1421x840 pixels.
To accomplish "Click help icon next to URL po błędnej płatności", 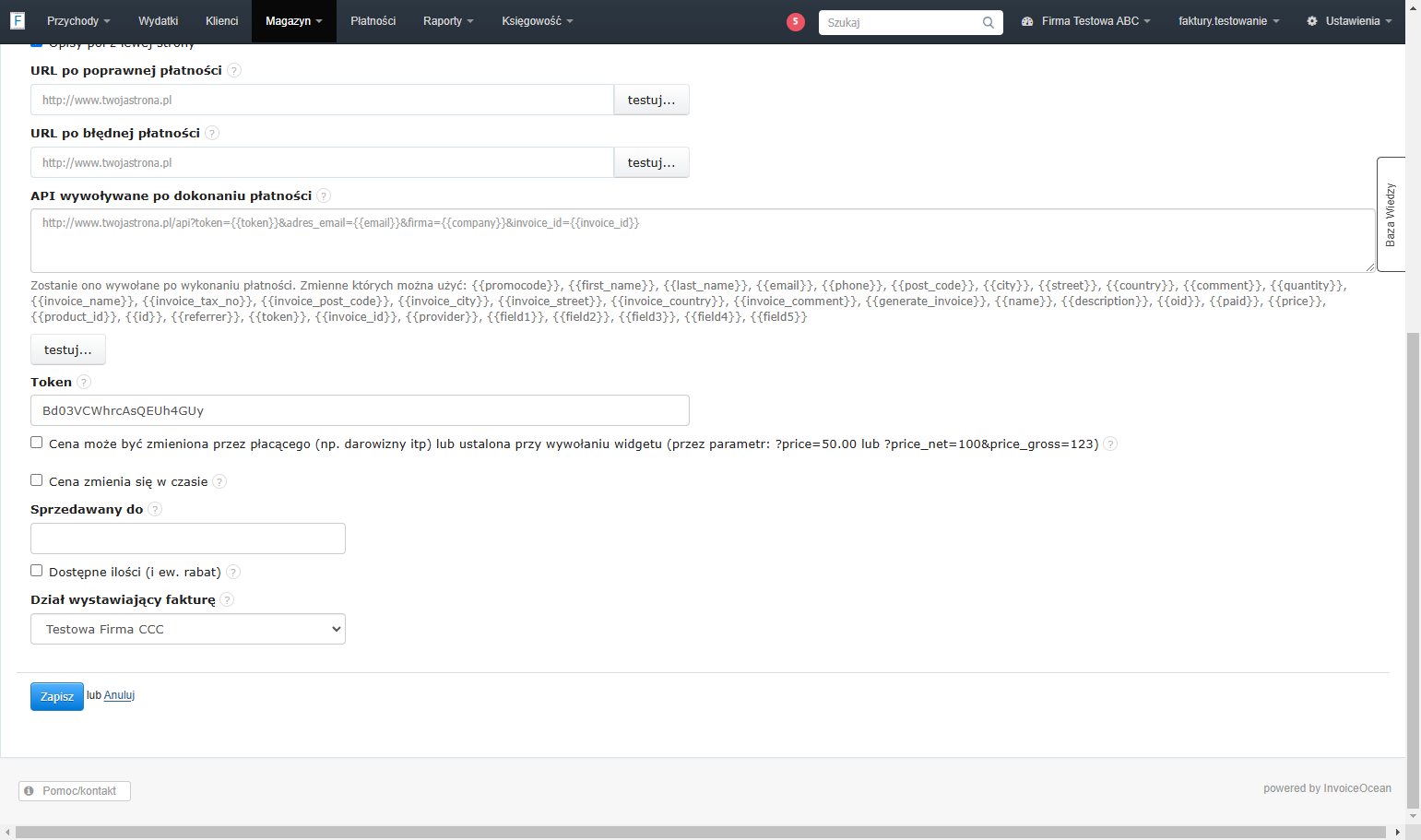I will 212,133.
